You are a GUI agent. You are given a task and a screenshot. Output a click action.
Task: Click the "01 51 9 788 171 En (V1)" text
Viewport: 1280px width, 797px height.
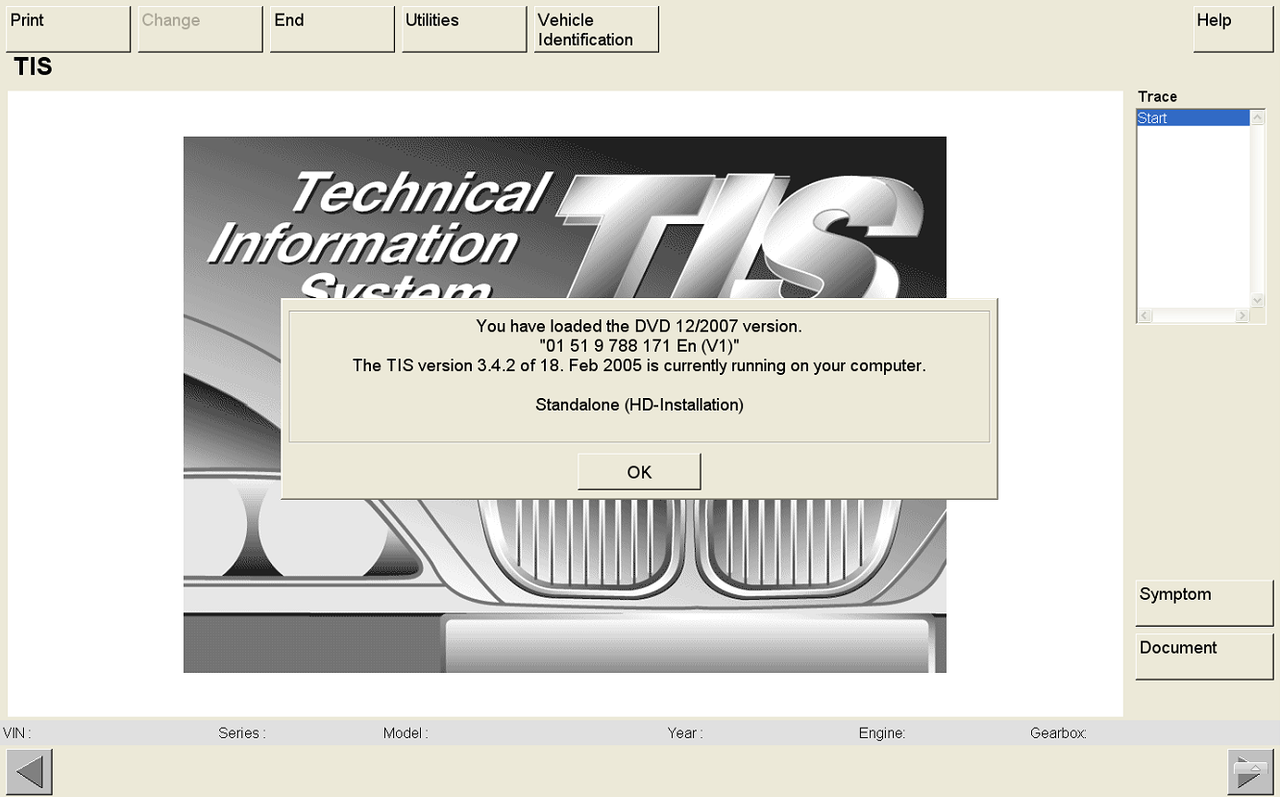coord(639,346)
